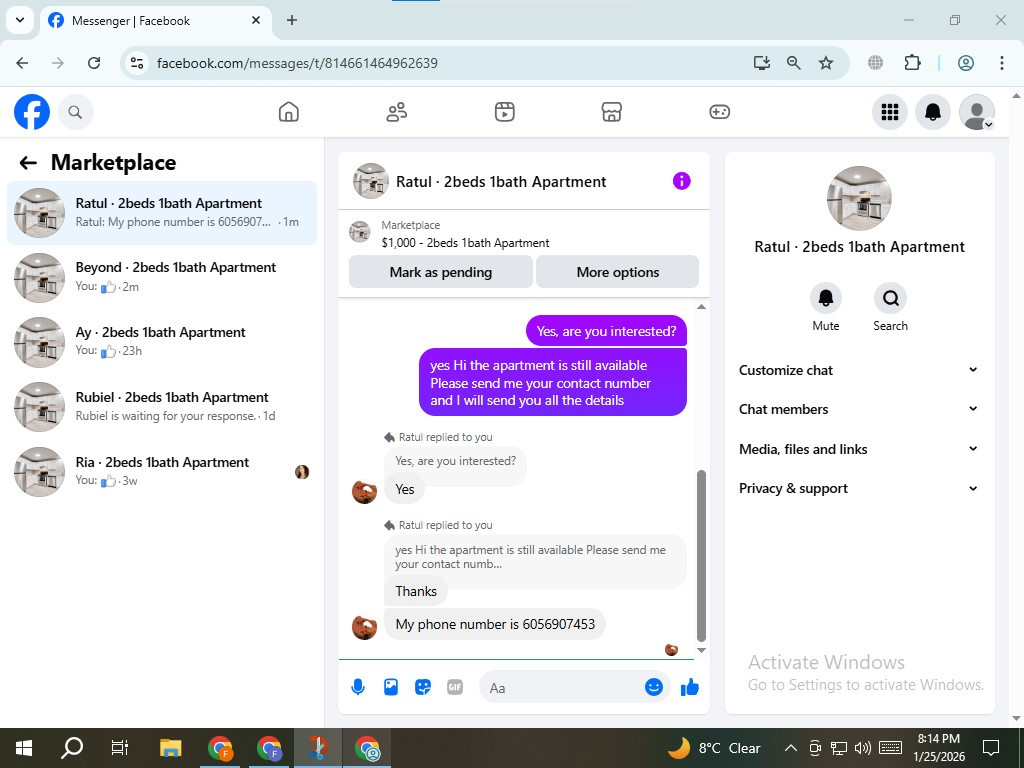
Task: Send a thumbs-up like
Action: pos(690,687)
